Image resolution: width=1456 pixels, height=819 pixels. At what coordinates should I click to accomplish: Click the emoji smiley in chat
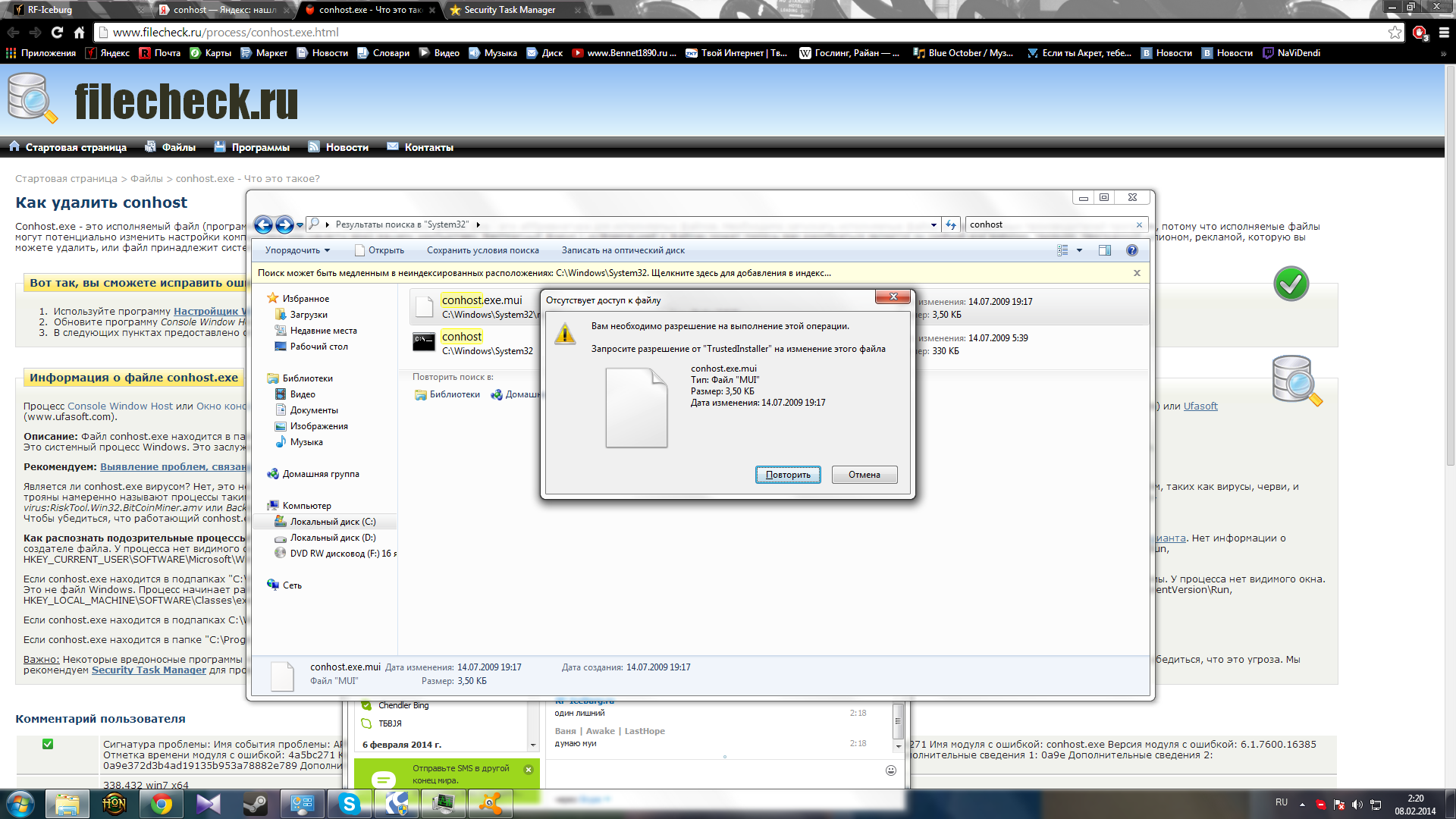(x=891, y=770)
